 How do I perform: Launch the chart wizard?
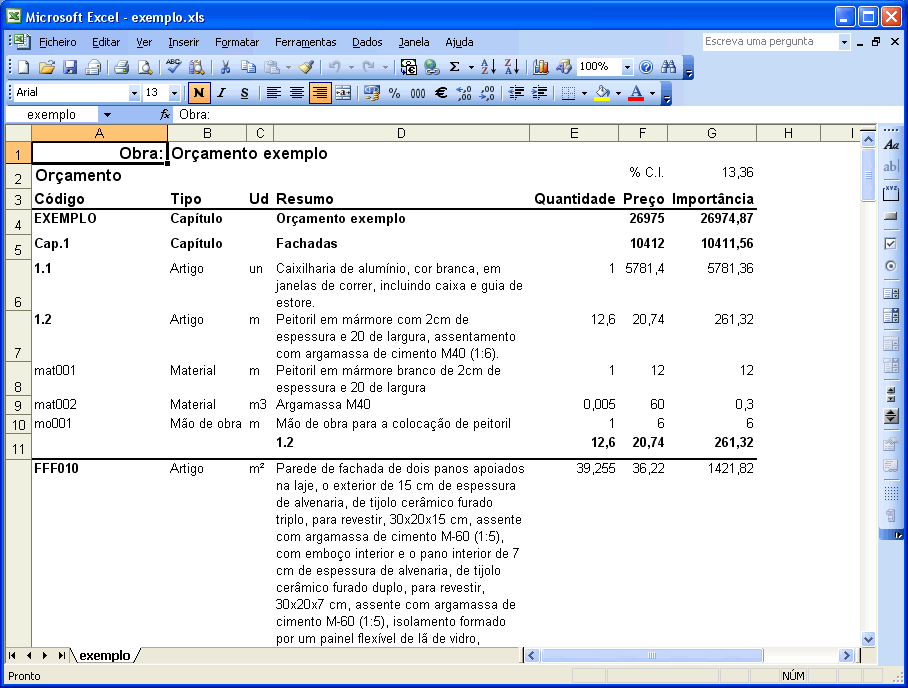click(x=541, y=67)
